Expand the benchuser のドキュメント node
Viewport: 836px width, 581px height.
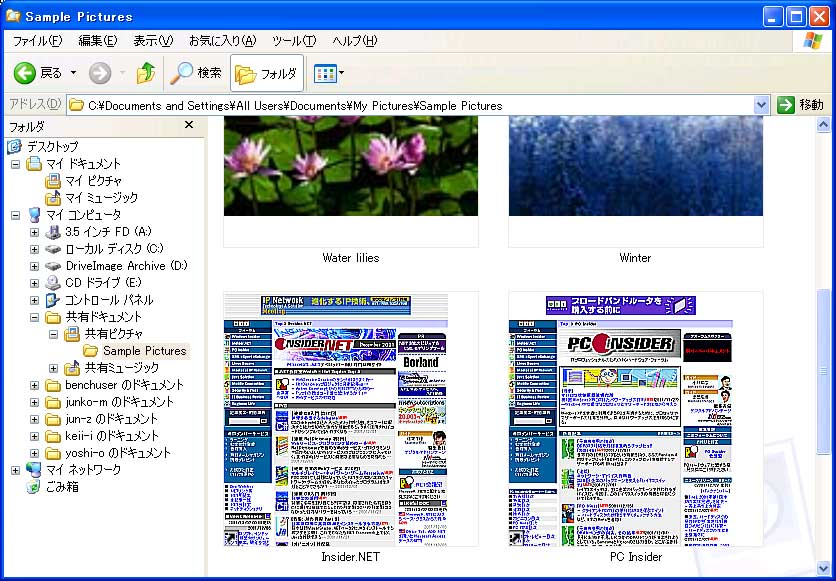35,385
